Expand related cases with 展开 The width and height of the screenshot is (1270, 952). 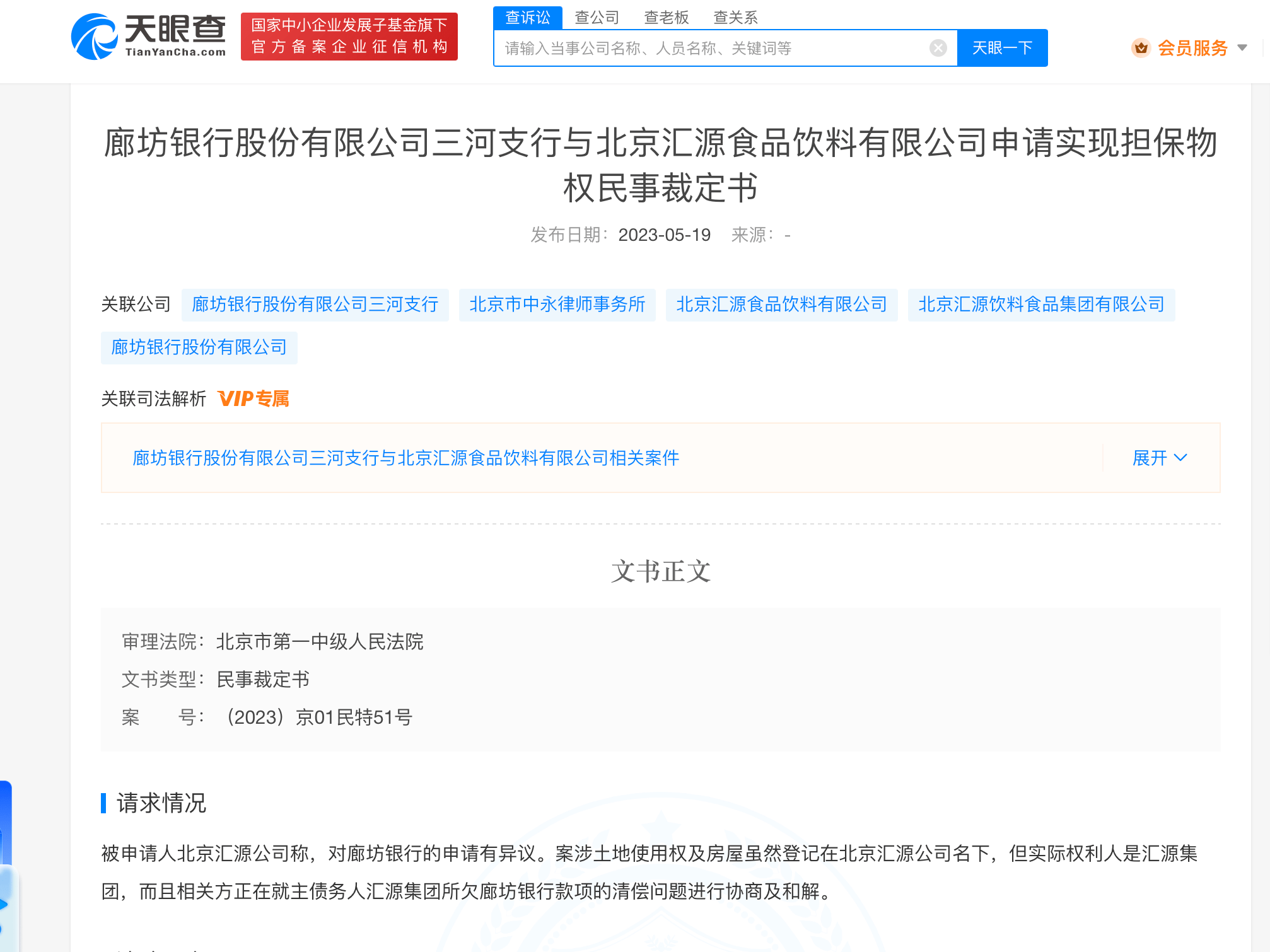tap(1160, 458)
